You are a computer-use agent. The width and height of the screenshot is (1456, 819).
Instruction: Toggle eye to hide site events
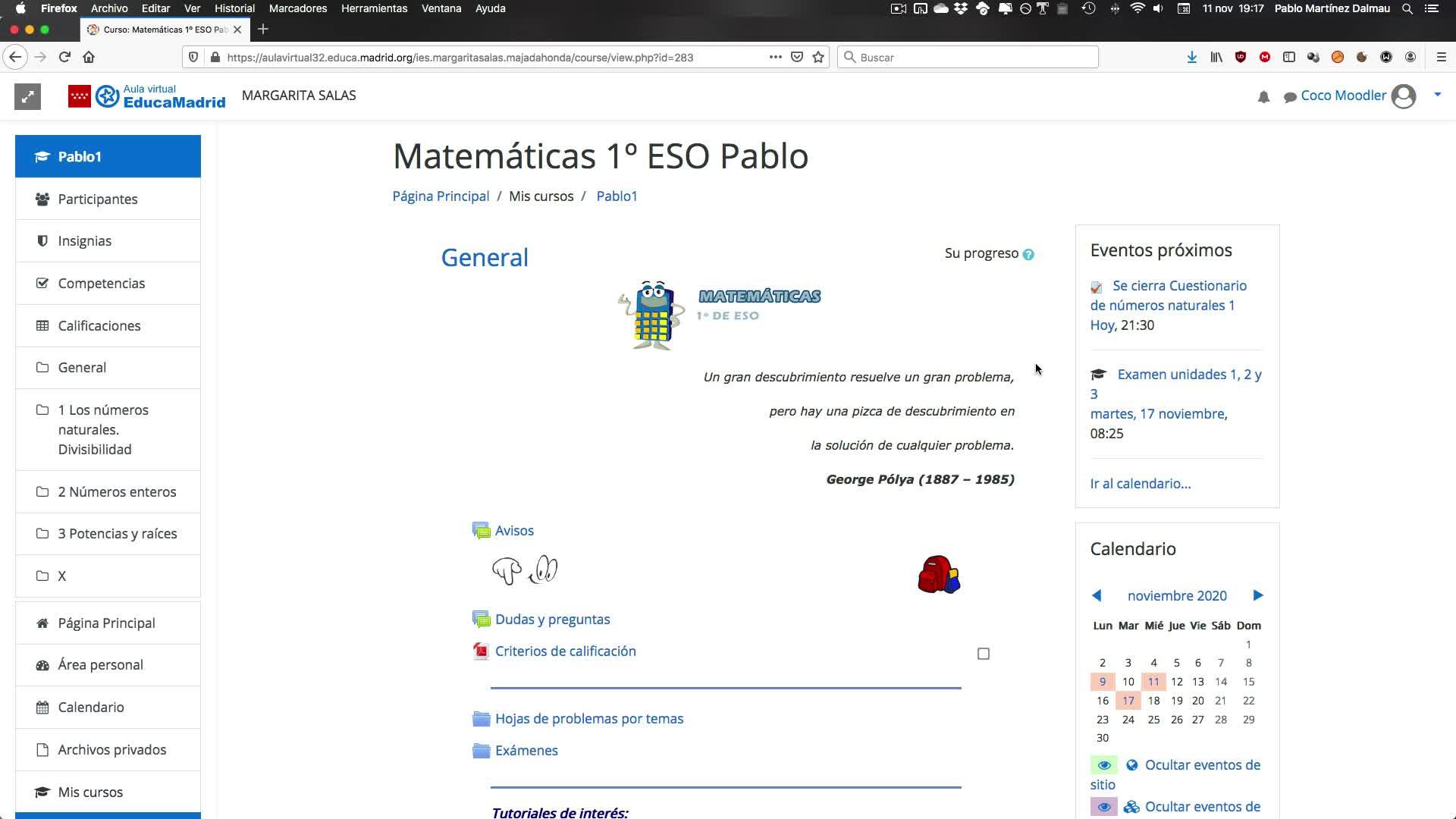point(1103,765)
